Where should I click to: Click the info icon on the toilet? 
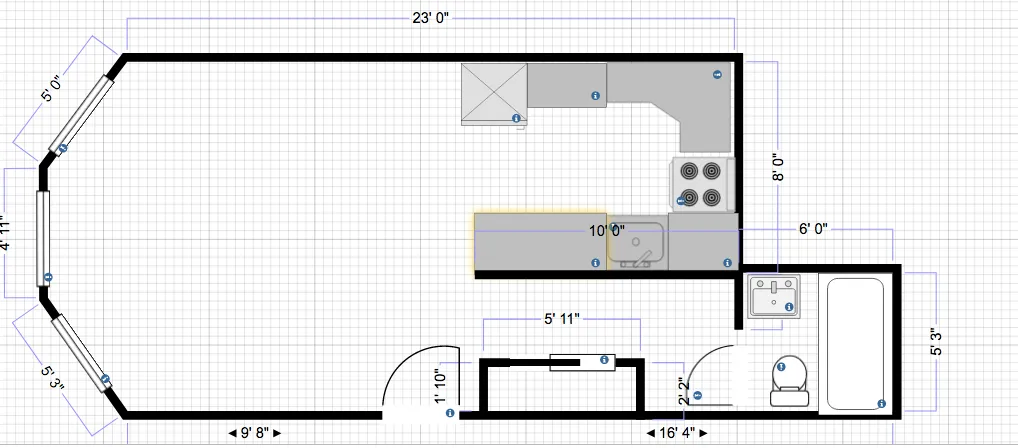click(781, 367)
